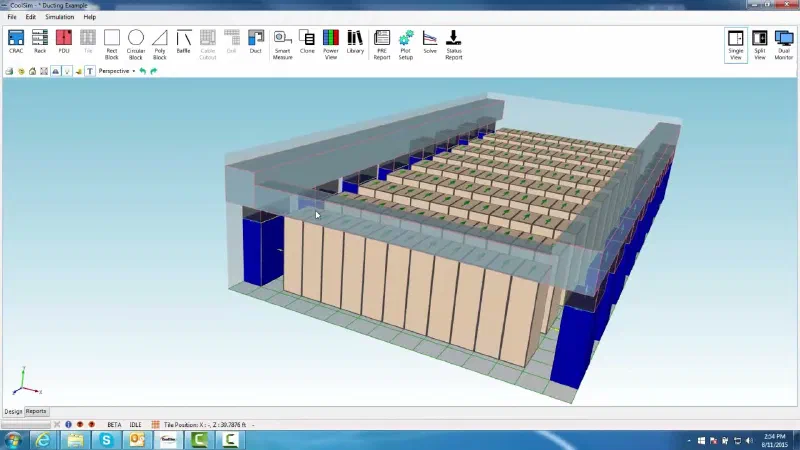The image size is (800, 450).
Task: Click the yellow smiley view icon
Action: 21,71
